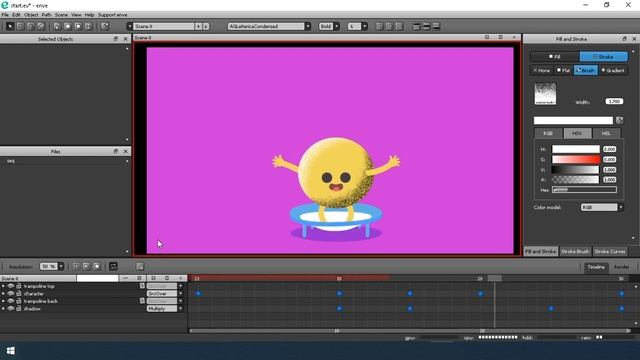Click the render preview button left of play
The width and height of the screenshot is (640, 360).
(76, 267)
